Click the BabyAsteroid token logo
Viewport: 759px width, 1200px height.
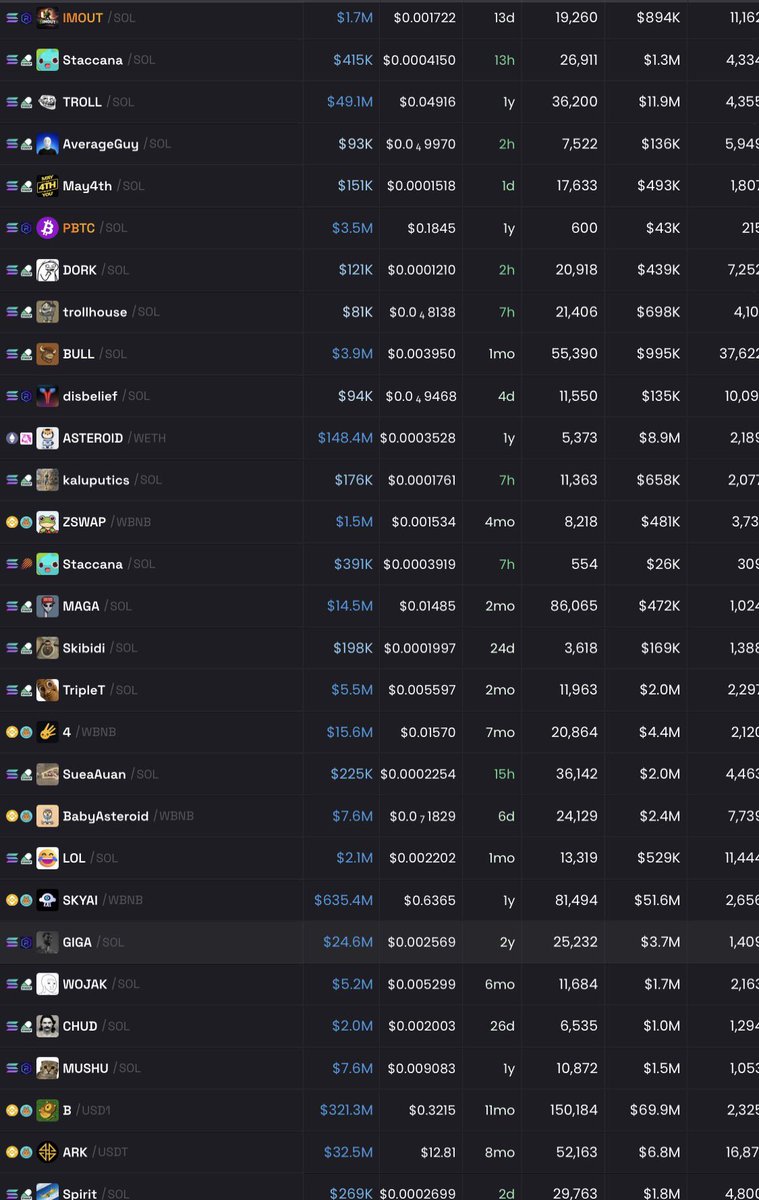click(47, 816)
